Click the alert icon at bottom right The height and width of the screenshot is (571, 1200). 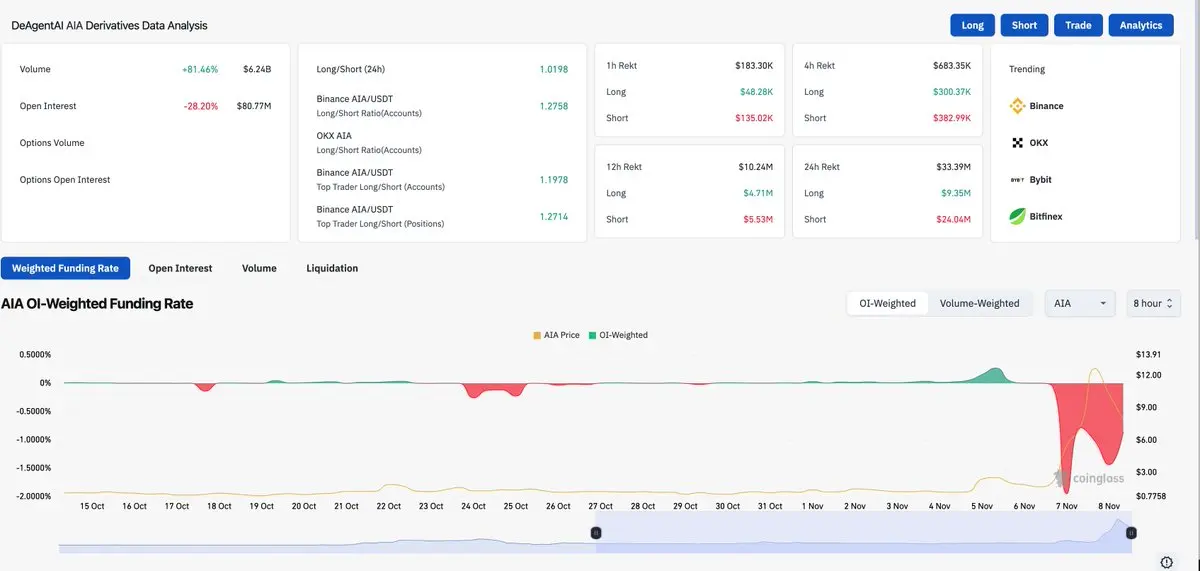1167,562
